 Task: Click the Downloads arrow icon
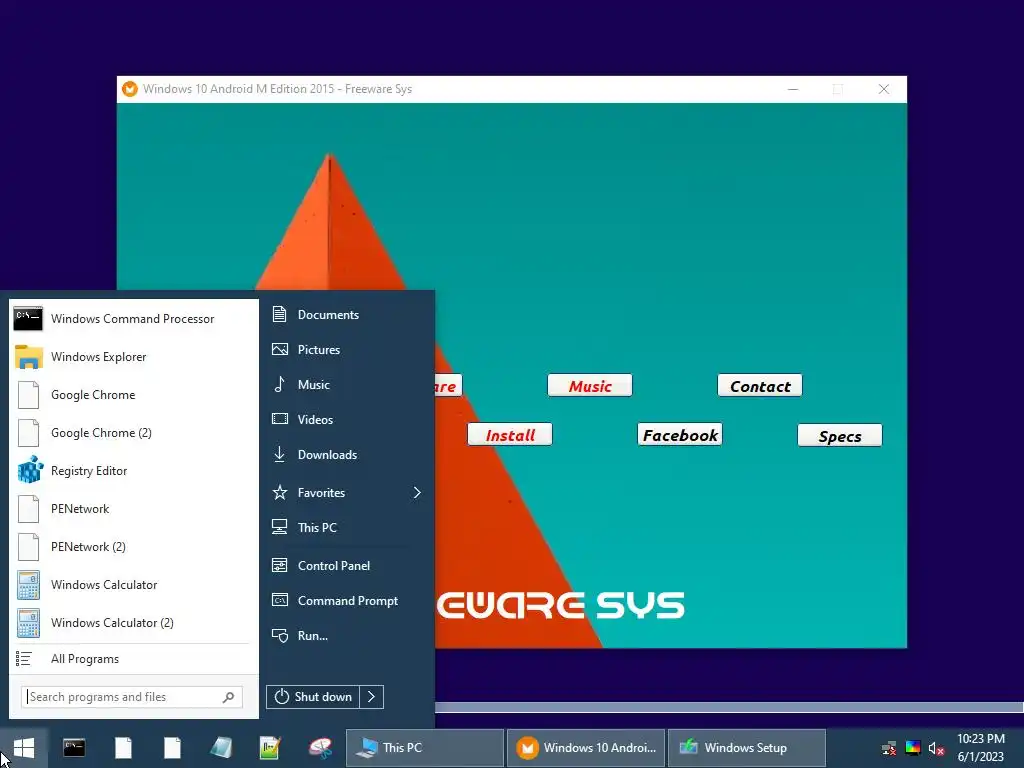[280, 454]
